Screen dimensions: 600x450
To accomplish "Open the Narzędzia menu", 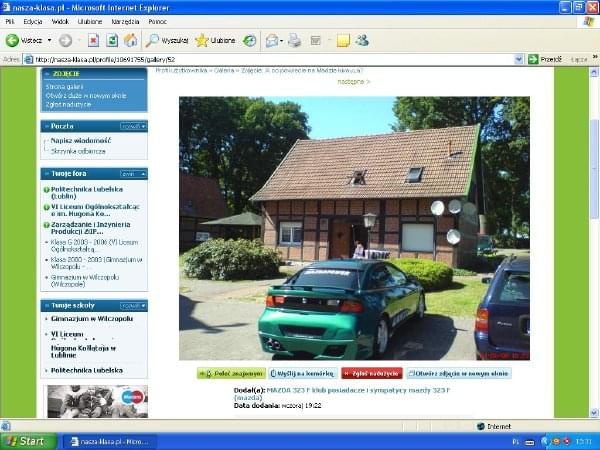I will pyautogui.click(x=126, y=20).
